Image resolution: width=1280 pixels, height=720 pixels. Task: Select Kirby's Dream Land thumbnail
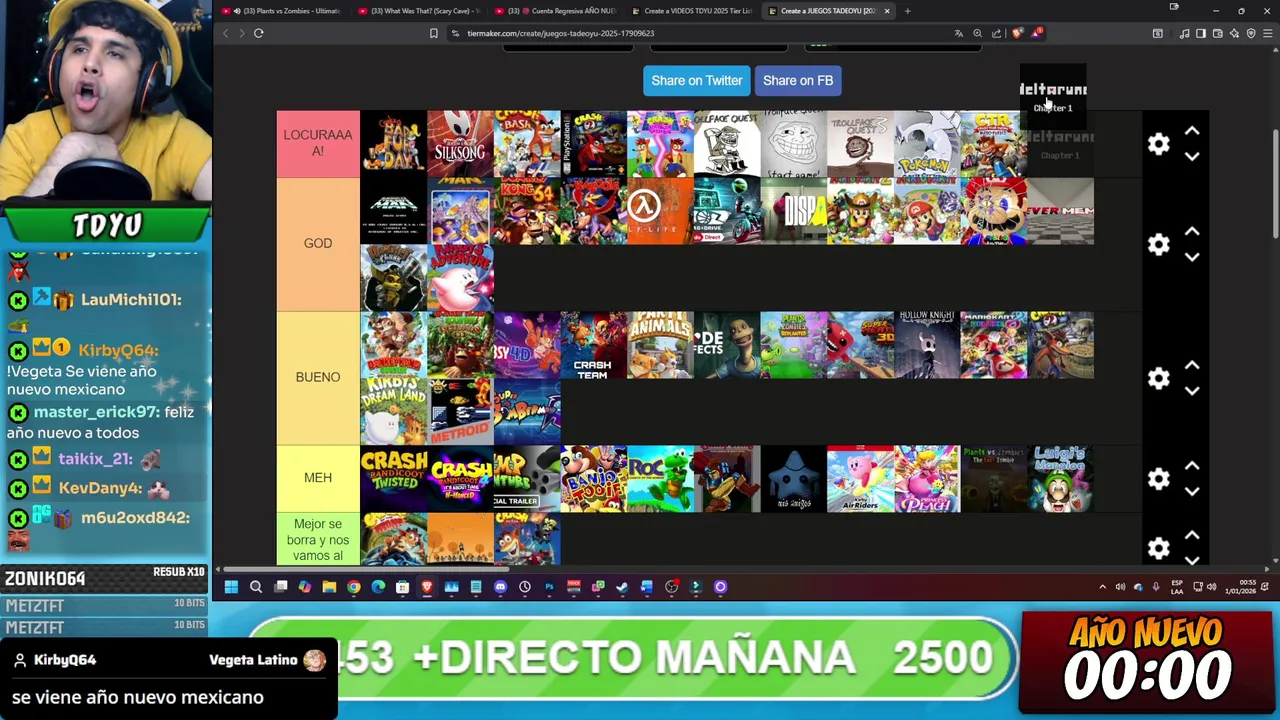(393, 411)
